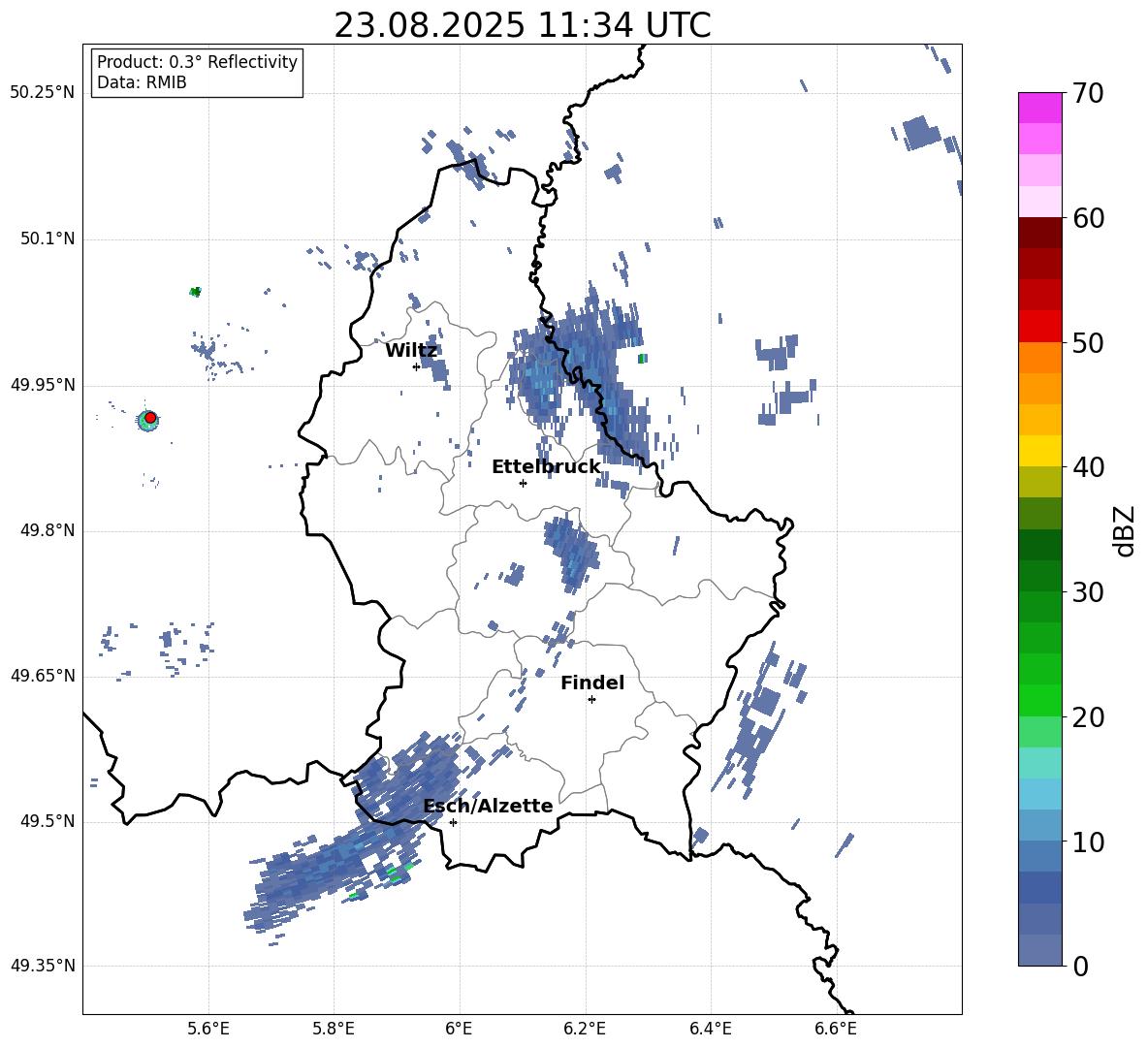This screenshot has height=1048, width=1148.
Task: Click the cross marker below Wiltz
Action: coord(417,366)
